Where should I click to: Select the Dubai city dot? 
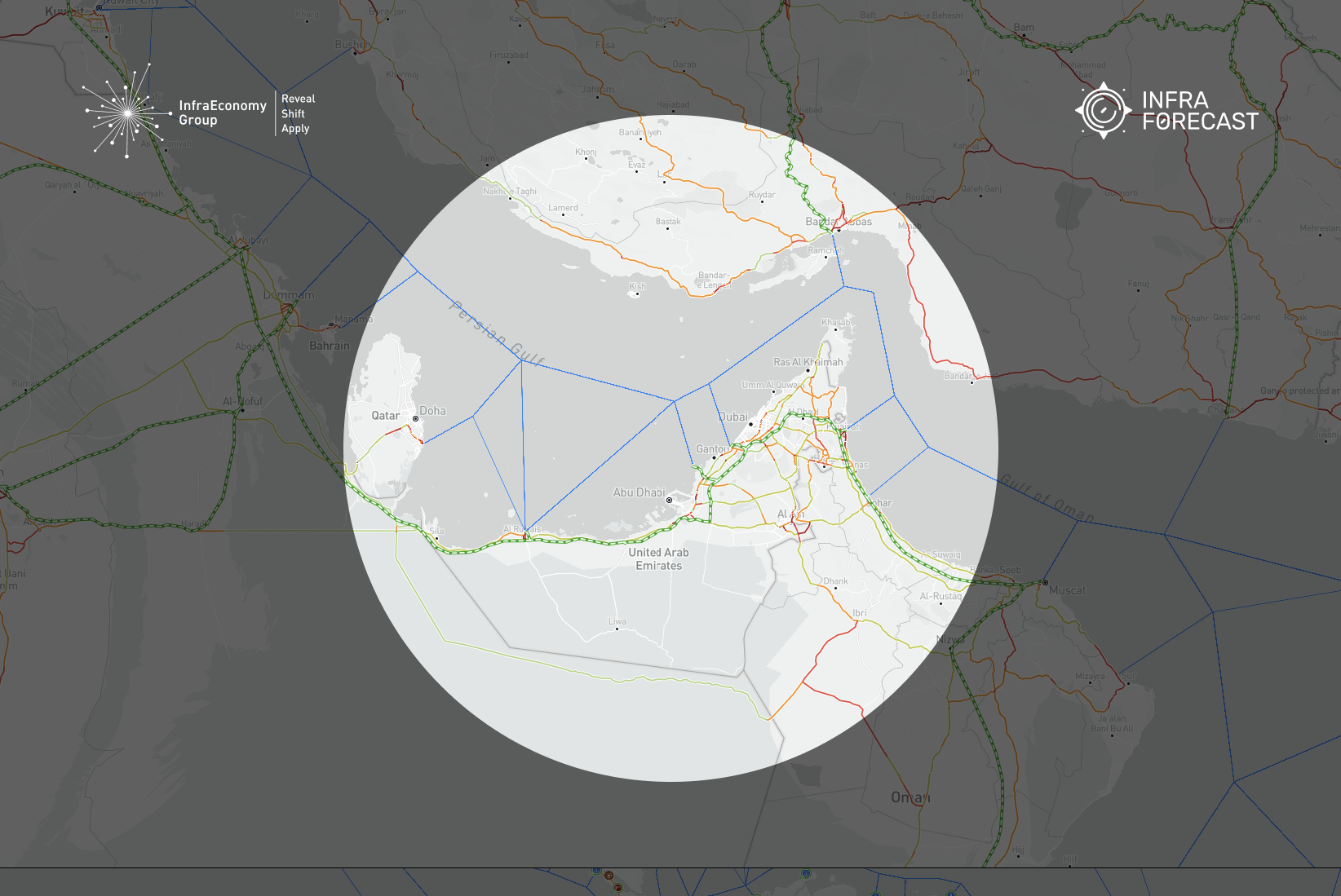pyautogui.click(x=750, y=424)
